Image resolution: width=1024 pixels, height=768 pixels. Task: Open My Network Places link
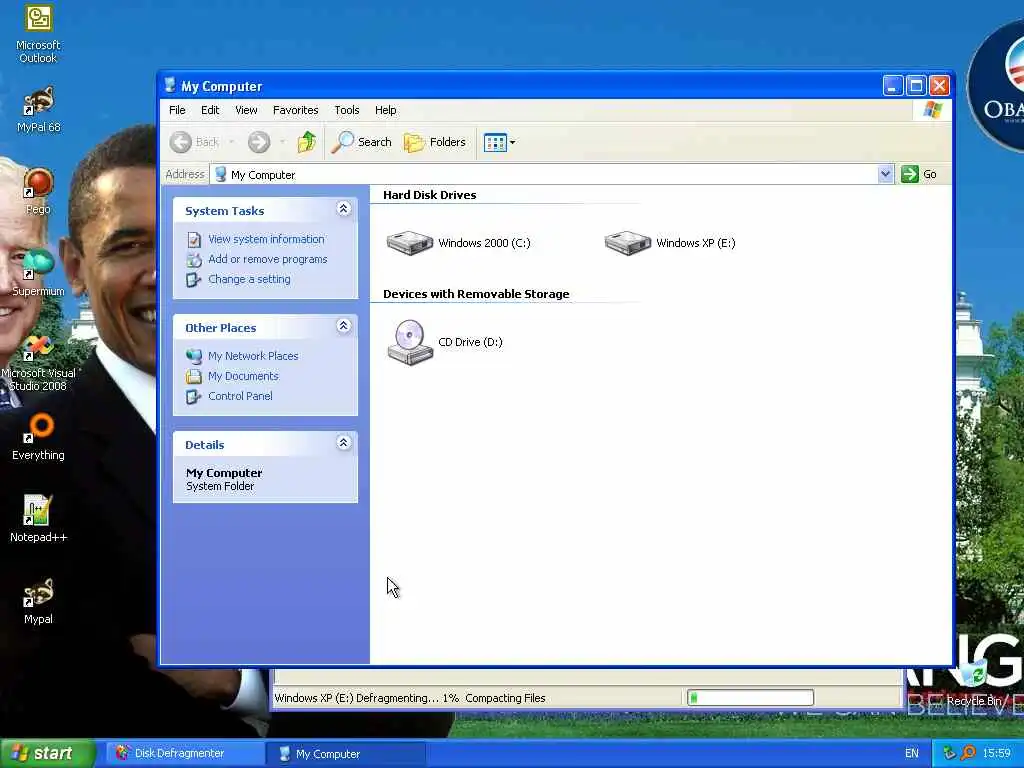tap(253, 356)
